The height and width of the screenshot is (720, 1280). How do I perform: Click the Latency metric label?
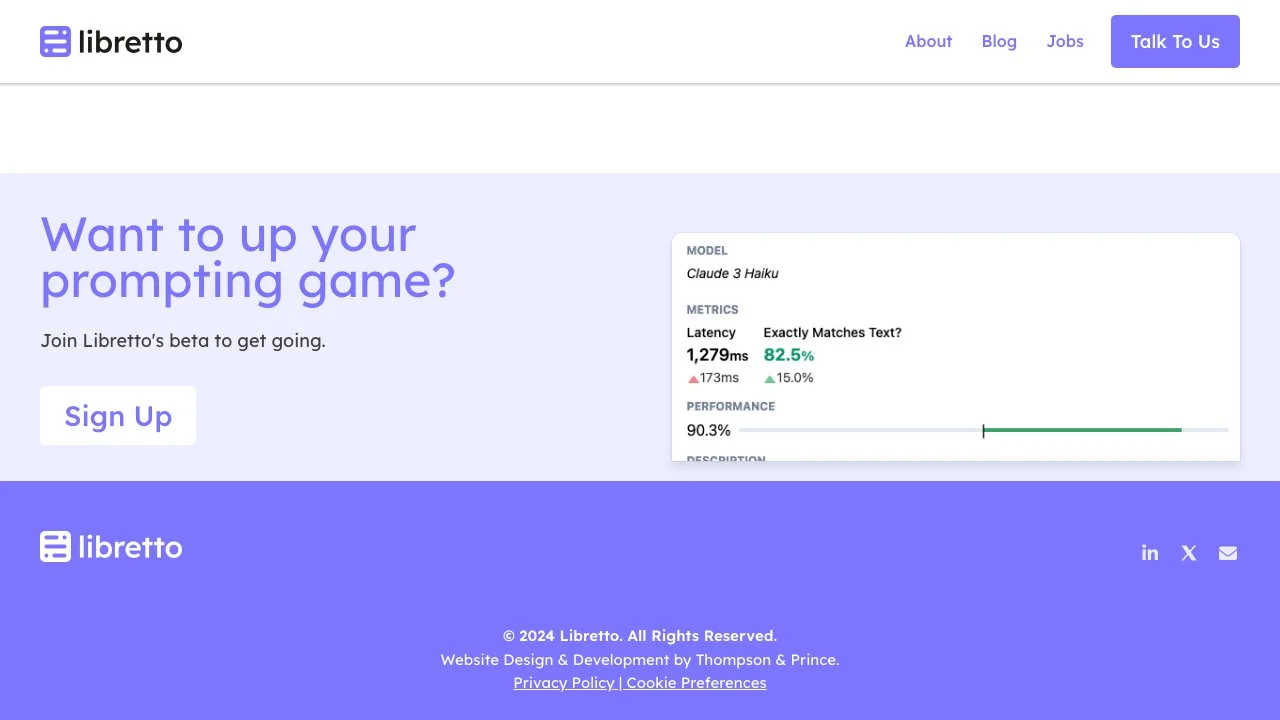pos(711,332)
